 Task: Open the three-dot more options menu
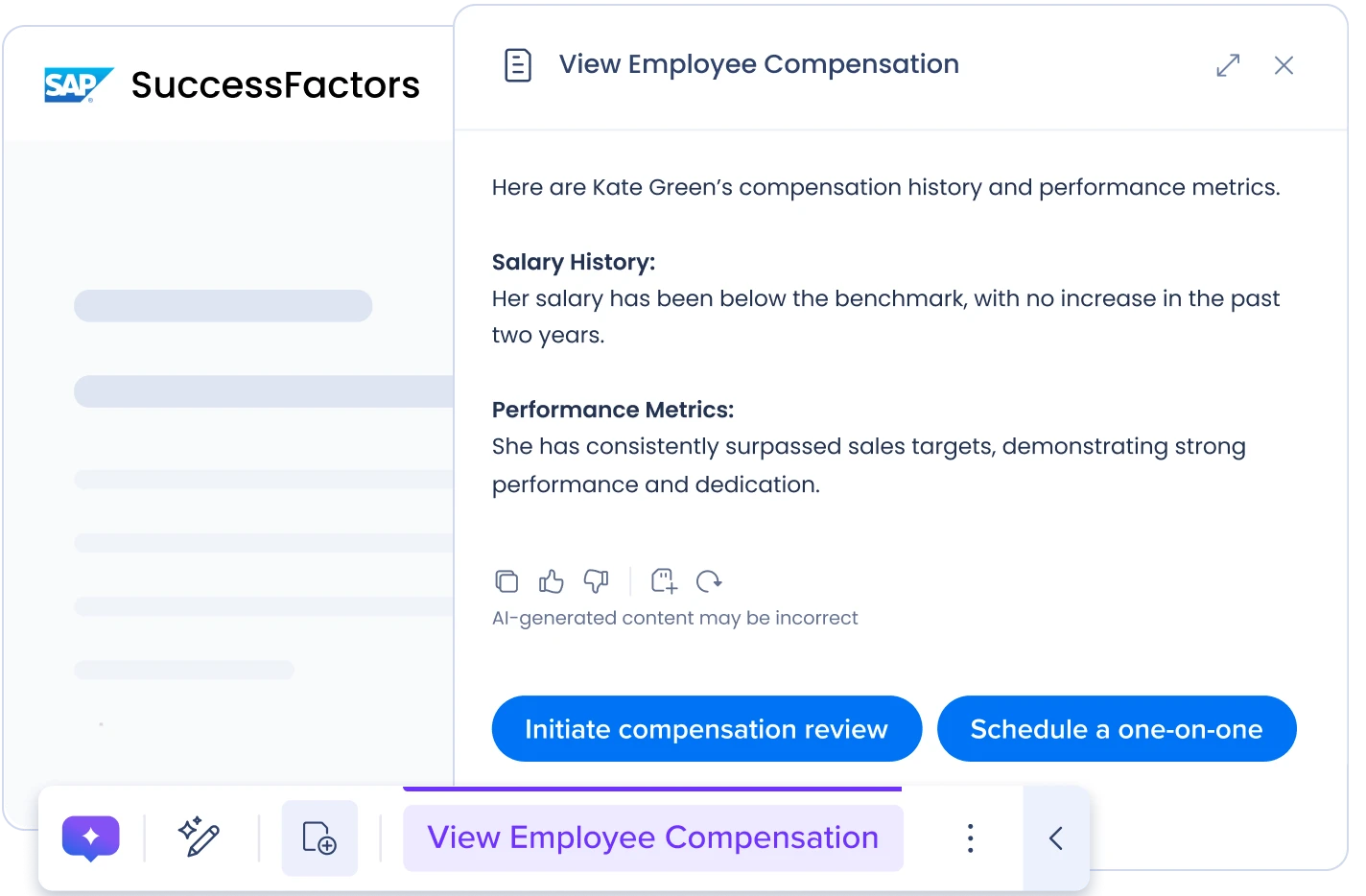[970, 837]
